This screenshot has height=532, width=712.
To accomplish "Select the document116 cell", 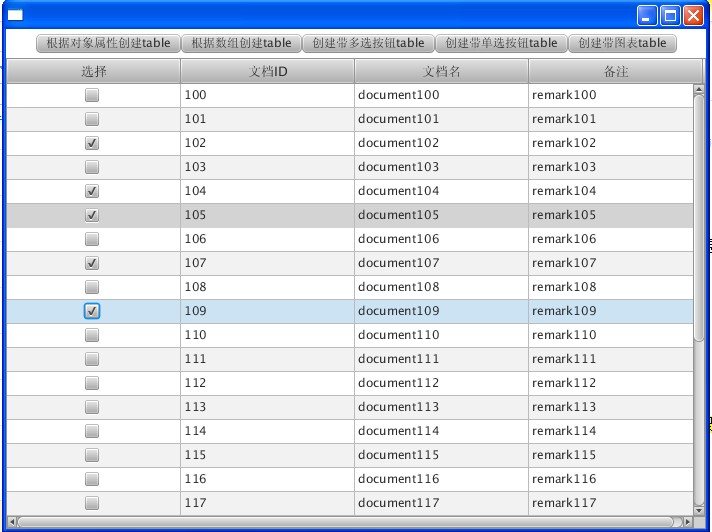I will pos(441,479).
